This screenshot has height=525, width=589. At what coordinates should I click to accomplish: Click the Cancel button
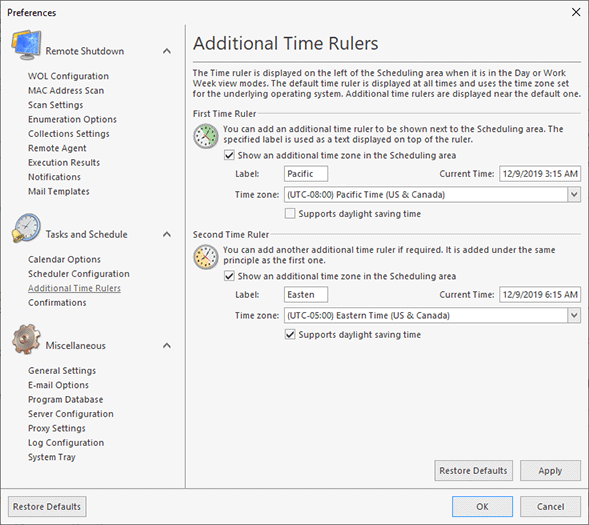point(550,507)
